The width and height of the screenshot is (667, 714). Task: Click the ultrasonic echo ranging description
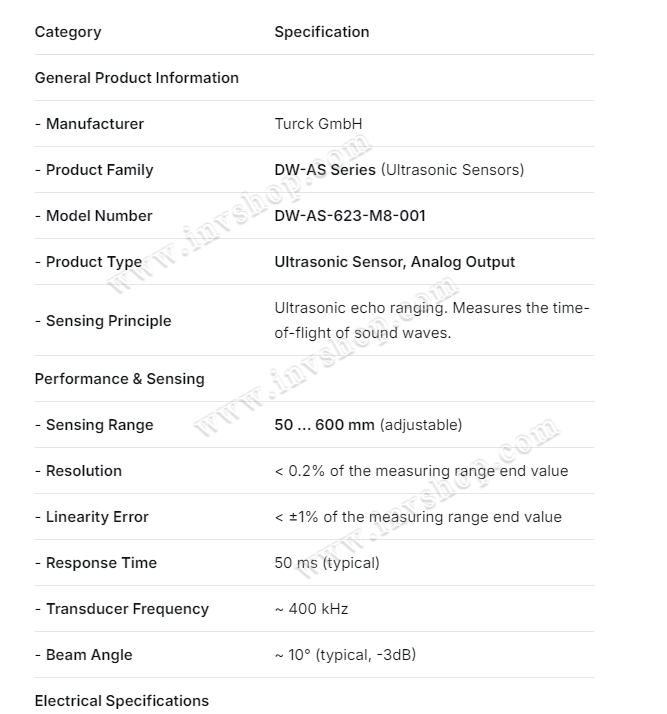432,320
